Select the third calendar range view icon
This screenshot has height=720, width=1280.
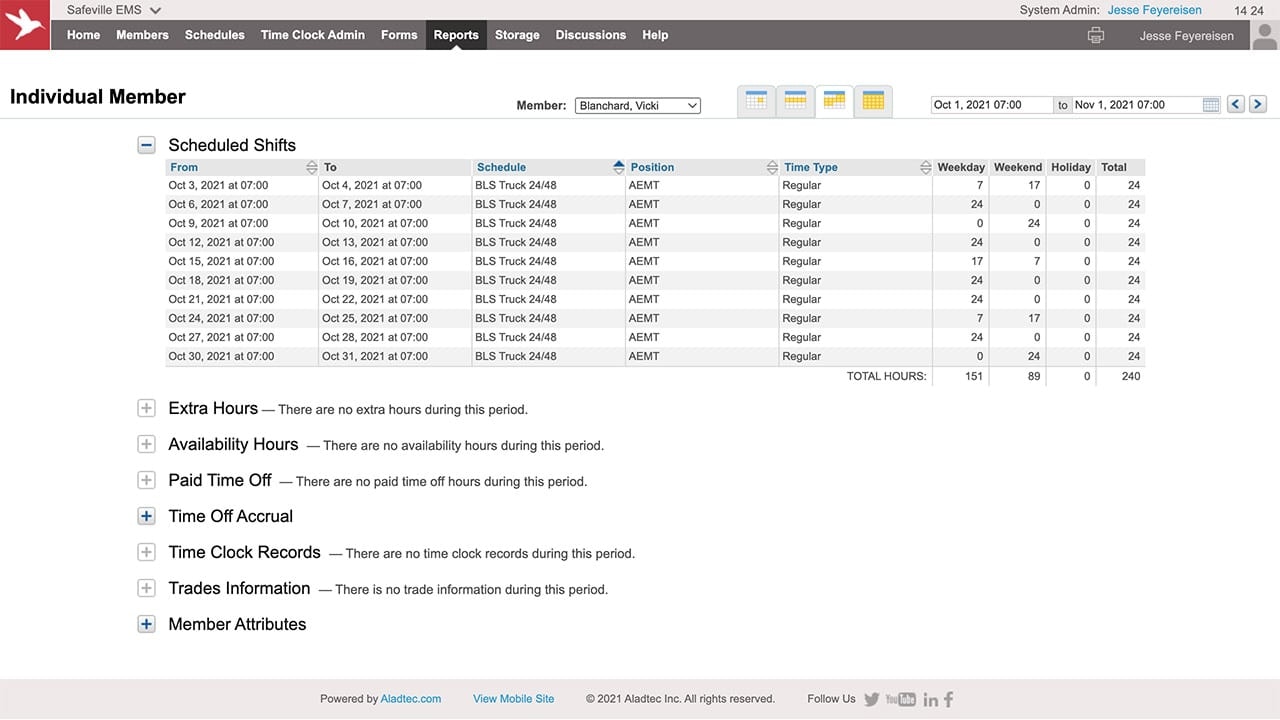click(x=834, y=101)
